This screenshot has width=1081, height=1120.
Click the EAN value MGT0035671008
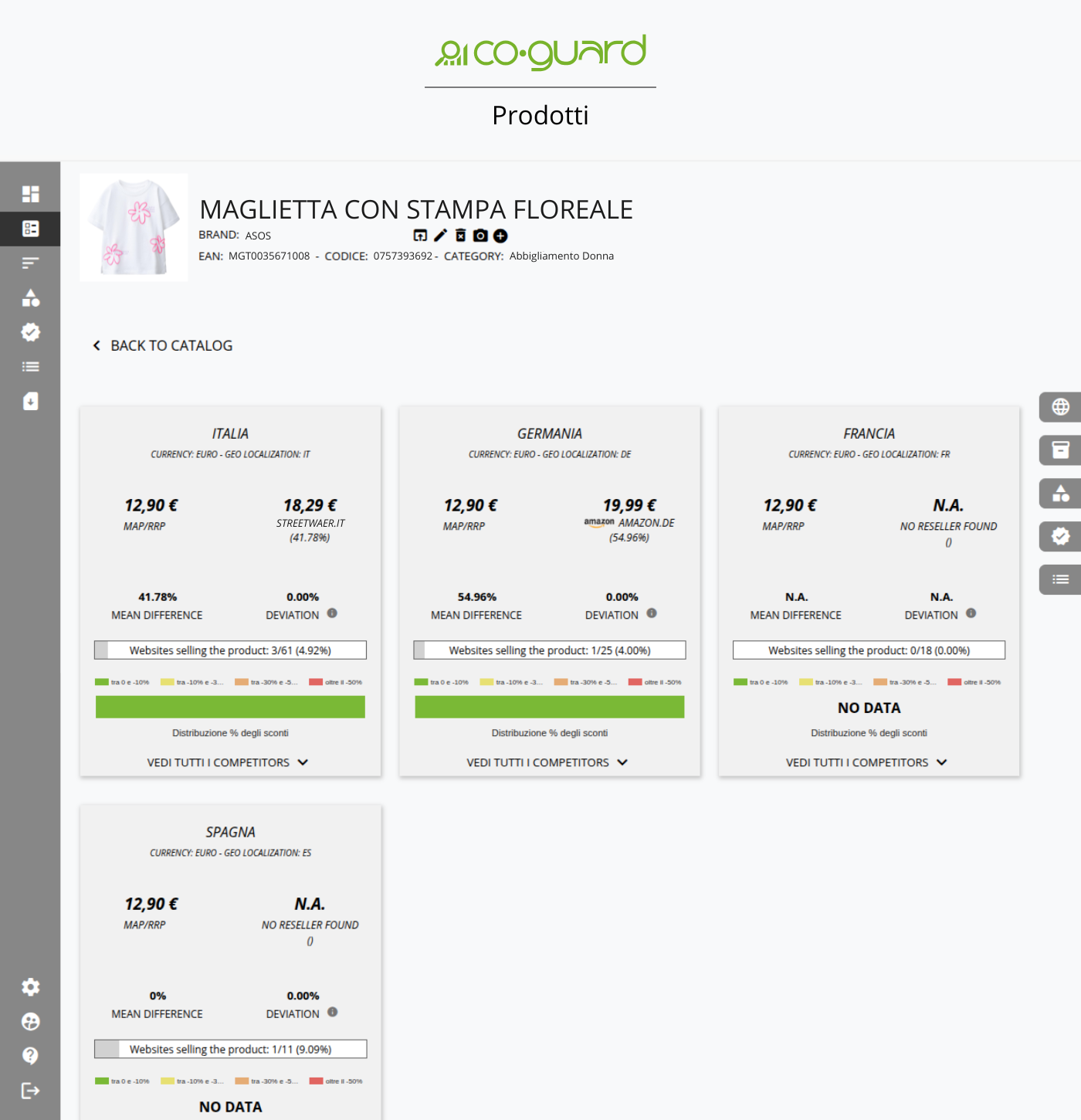tap(269, 256)
